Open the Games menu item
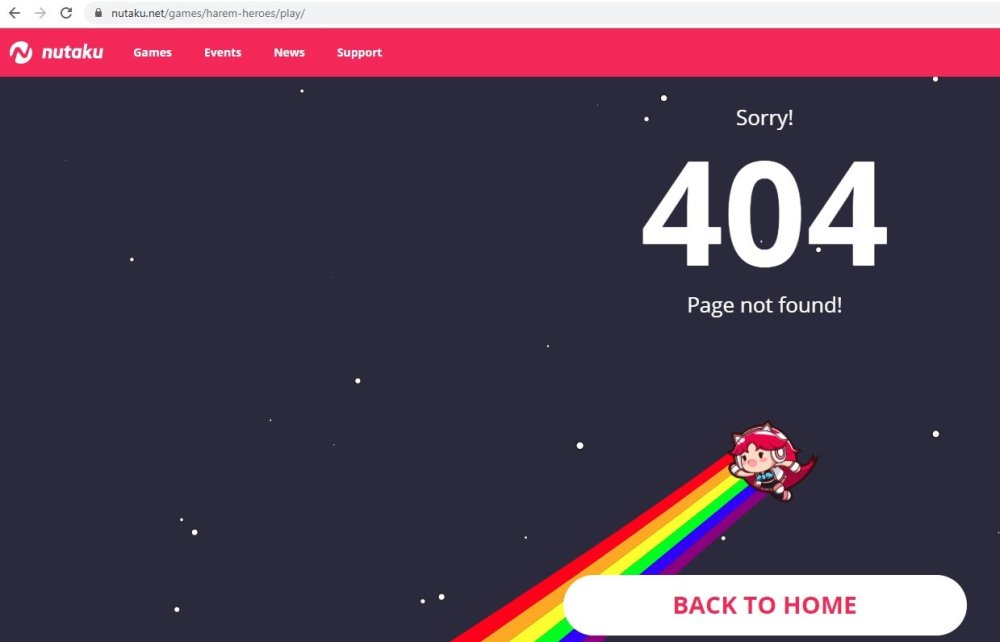This screenshot has height=642, width=1000. 152,52
